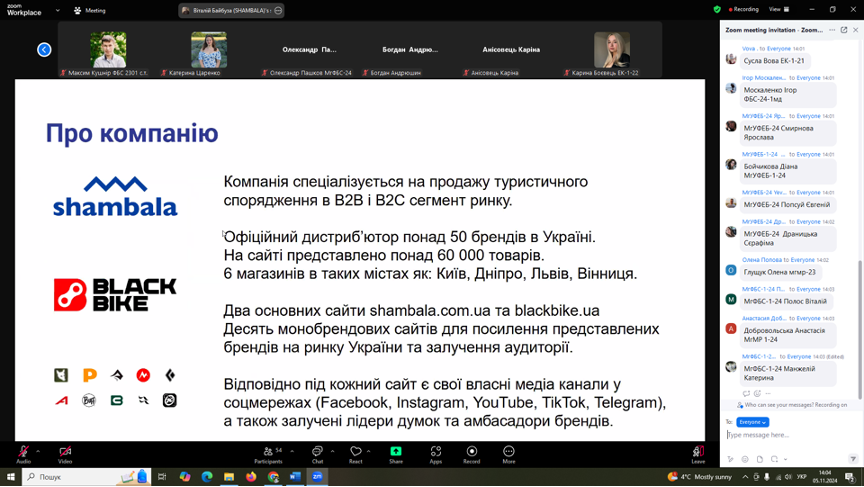The width and height of the screenshot is (864, 487).
Task: Open Microsoft Edge from taskbar
Action: pyautogui.click(x=207, y=477)
